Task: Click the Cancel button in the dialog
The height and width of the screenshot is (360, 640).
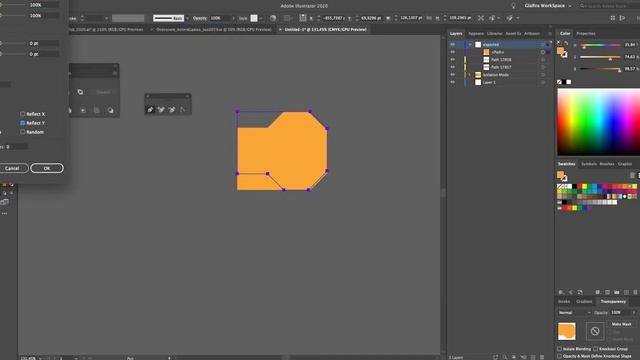Action: (x=12, y=168)
